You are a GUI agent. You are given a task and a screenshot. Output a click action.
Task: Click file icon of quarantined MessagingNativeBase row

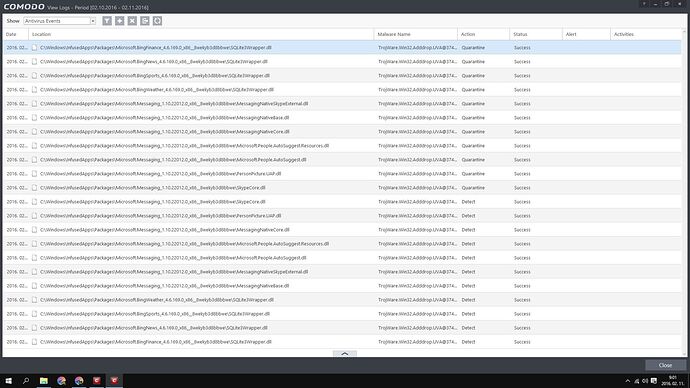pos(34,118)
